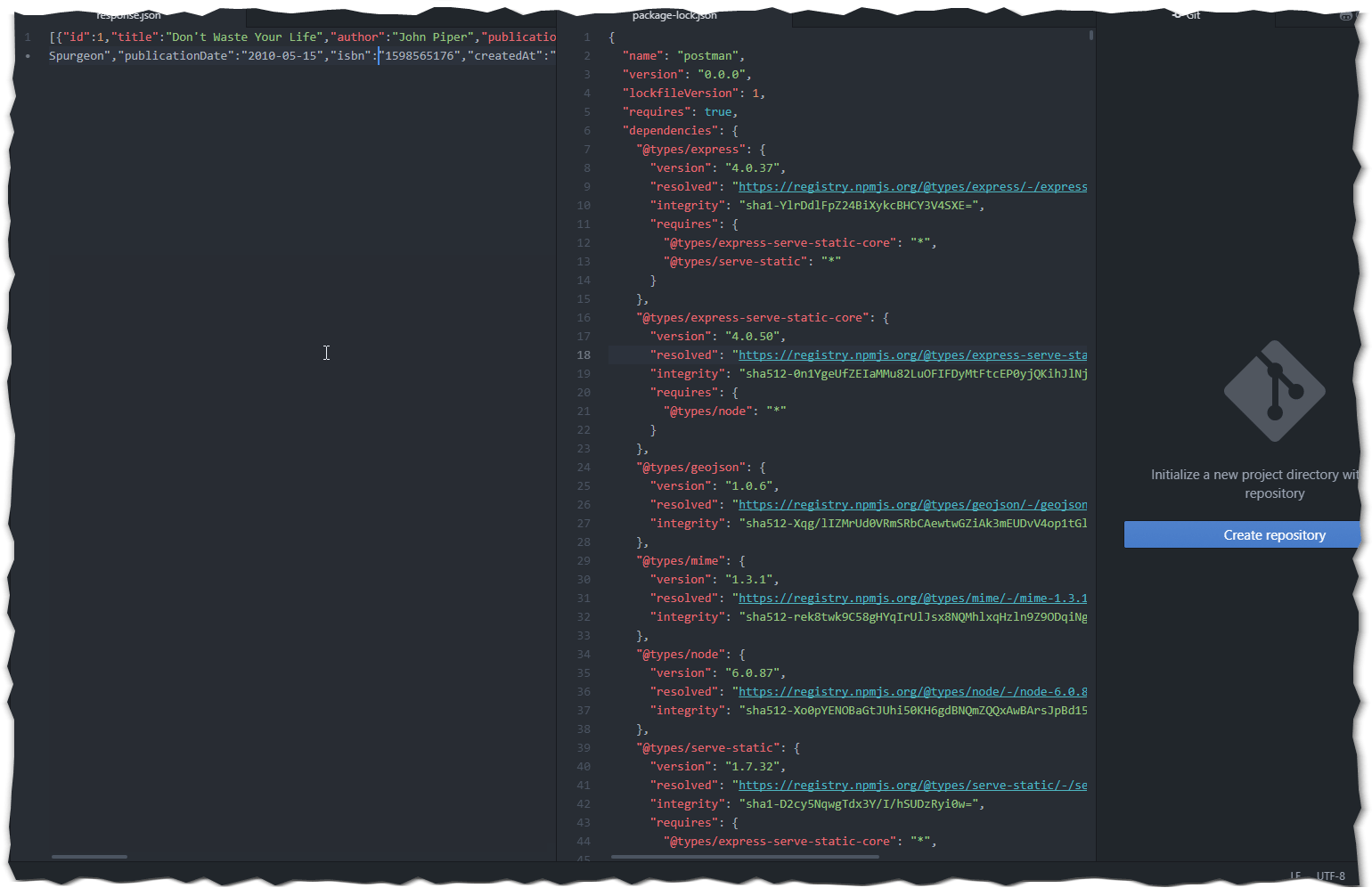Open the express-serve-static-core registry link
This screenshot has width=1372, height=896.
909,354
